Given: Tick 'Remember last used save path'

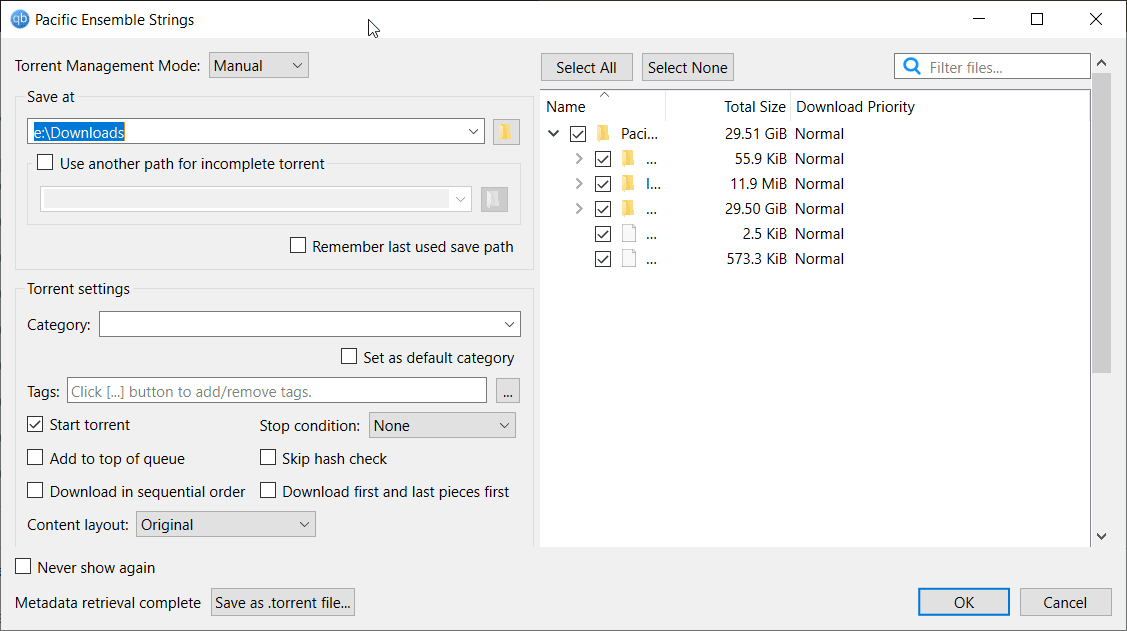Looking at the screenshot, I should point(298,246).
